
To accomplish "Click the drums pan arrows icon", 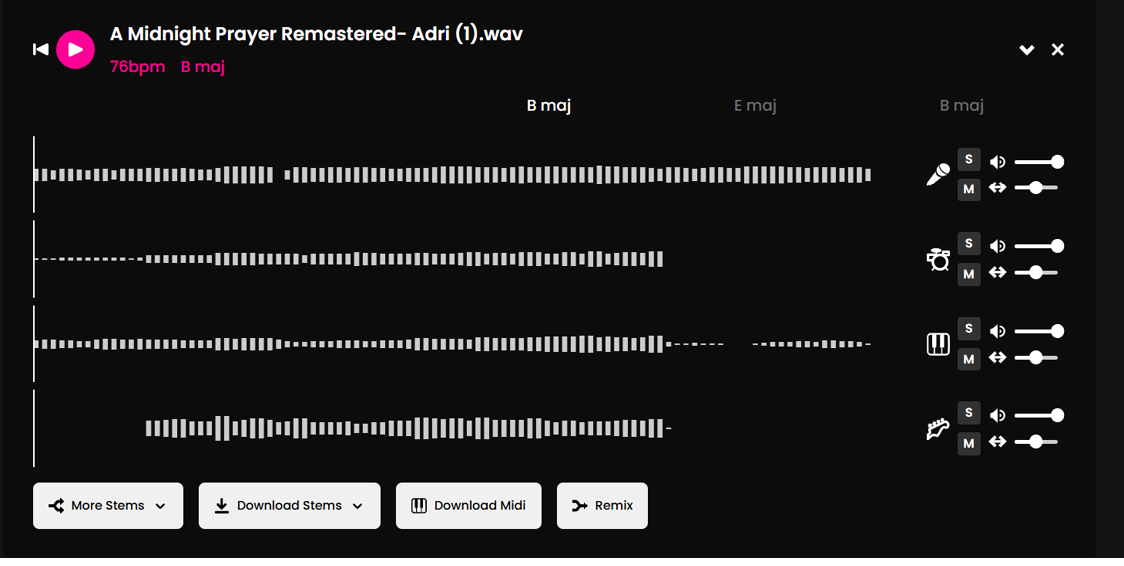I will [x=997, y=272].
